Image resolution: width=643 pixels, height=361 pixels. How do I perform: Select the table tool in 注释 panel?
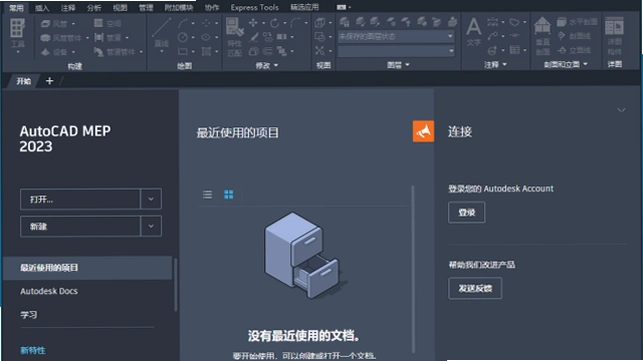tap(515, 50)
